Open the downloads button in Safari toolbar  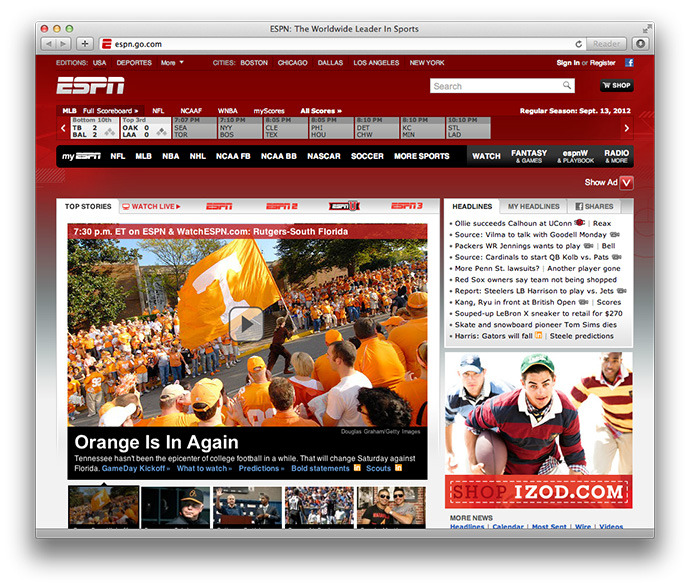coord(641,44)
